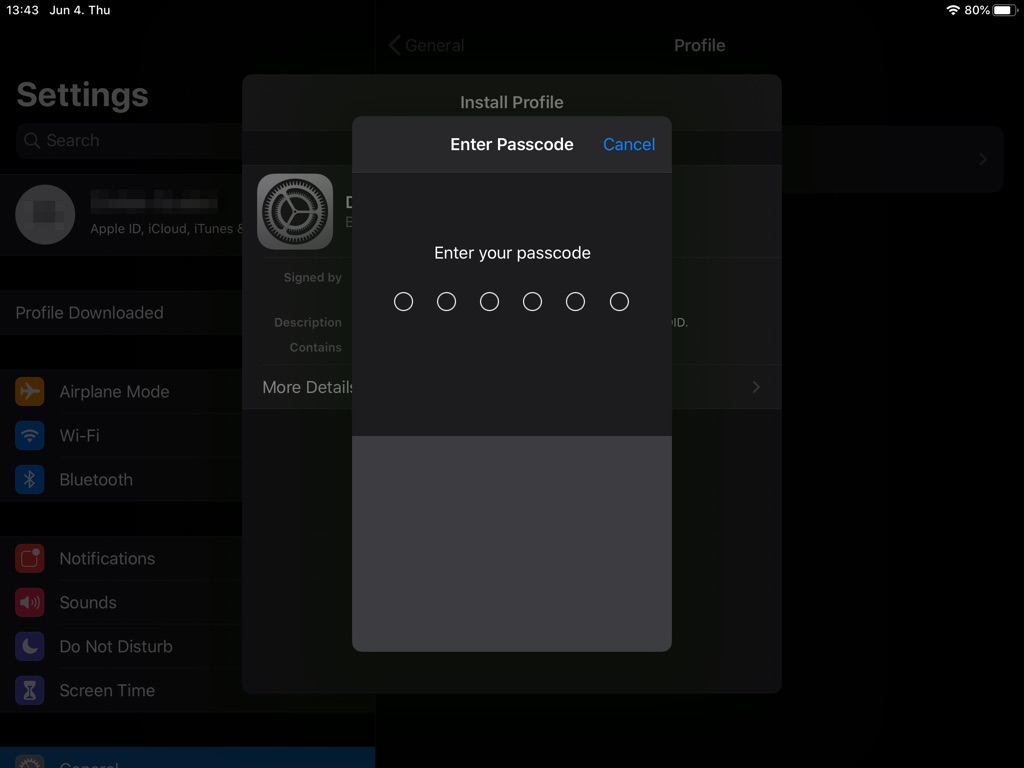Viewport: 1024px width, 768px height.
Task: Open Apple ID account avatar
Action: (x=46, y=215)
